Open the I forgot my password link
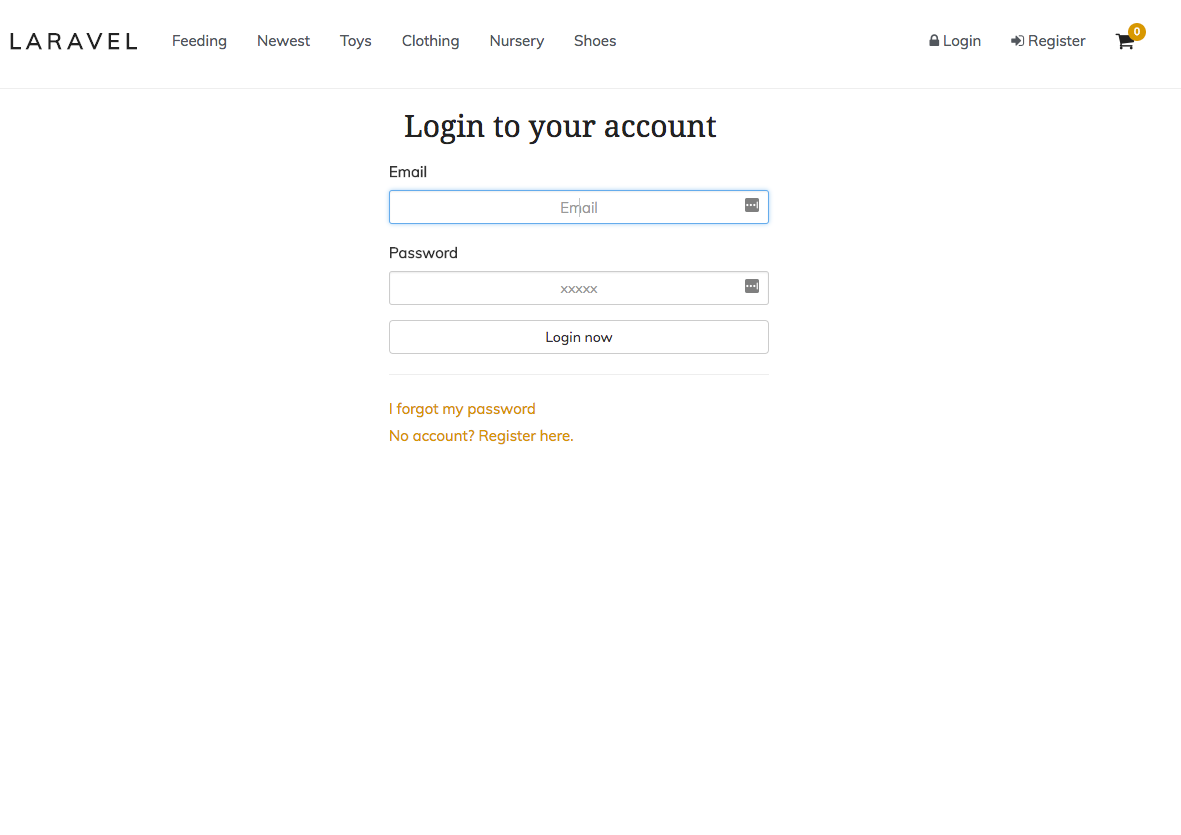Viewport: 1181px width, 835px height. (x=461, y=408)
